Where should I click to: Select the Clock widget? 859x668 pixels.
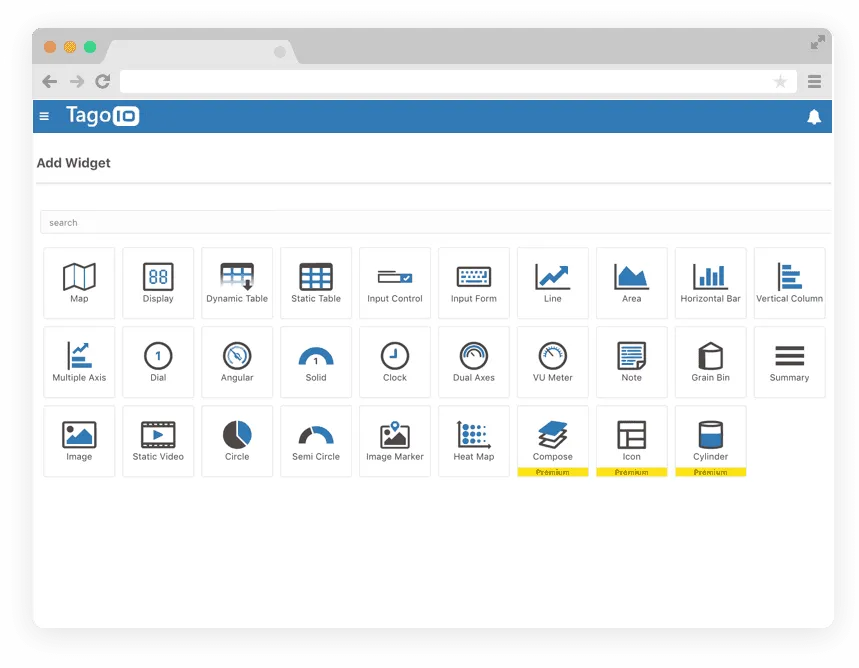coord(394,361)
